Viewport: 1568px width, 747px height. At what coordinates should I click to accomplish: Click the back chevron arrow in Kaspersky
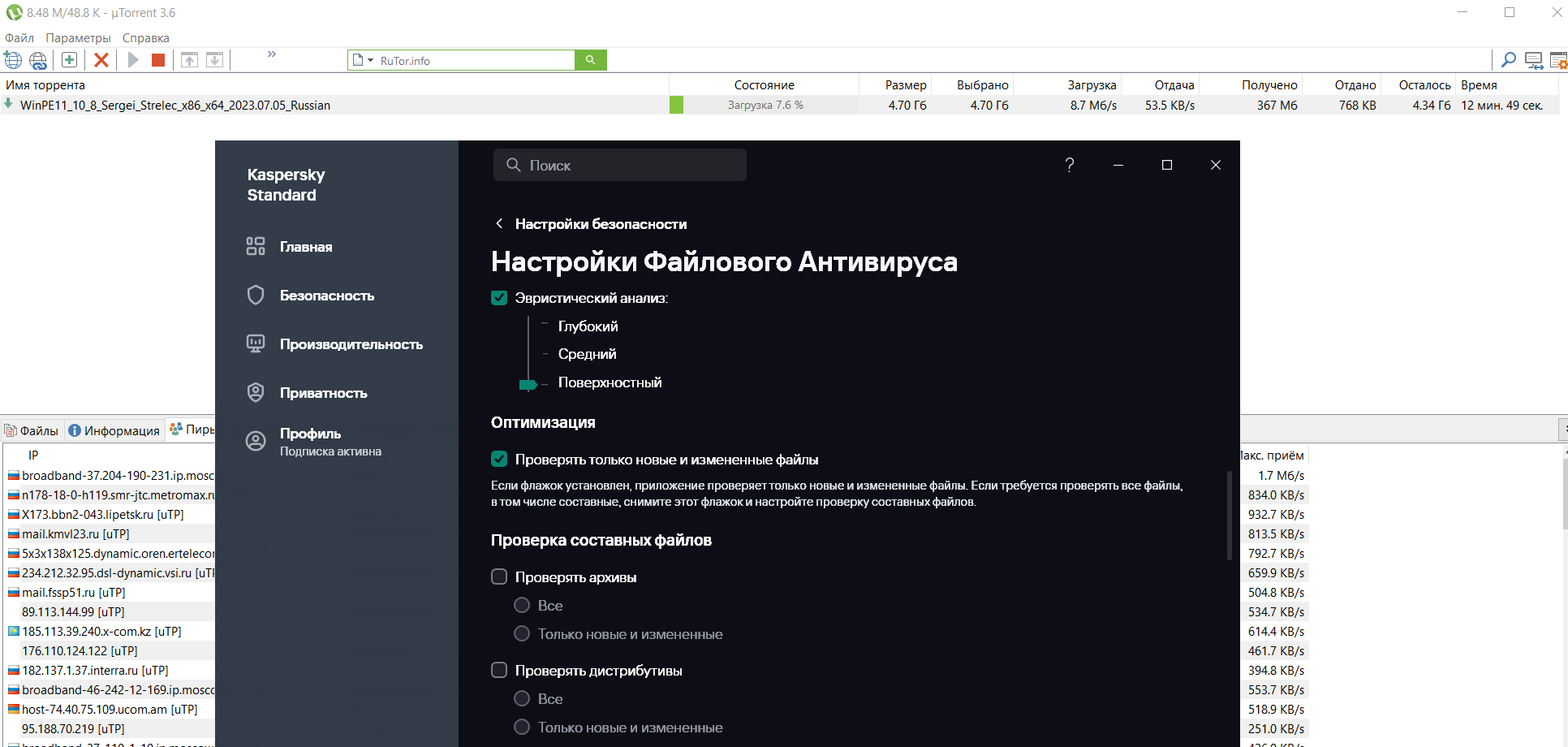499,223
